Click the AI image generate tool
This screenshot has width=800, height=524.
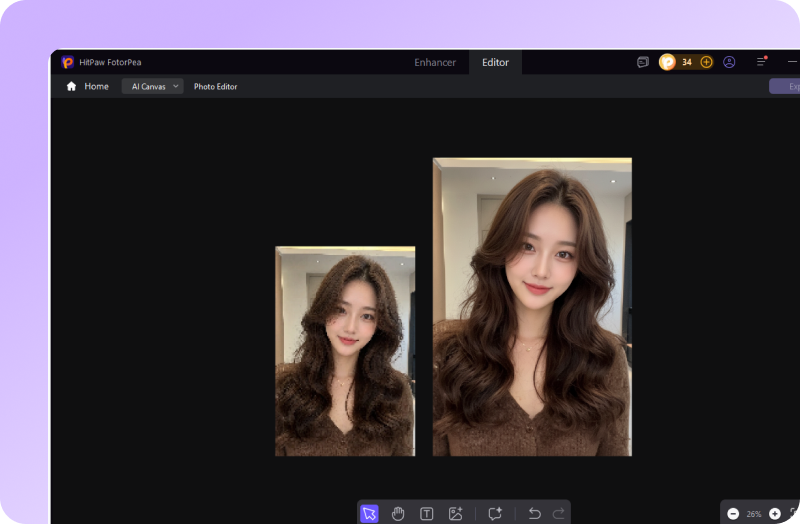pyautogui.click(x=455, y=513)
